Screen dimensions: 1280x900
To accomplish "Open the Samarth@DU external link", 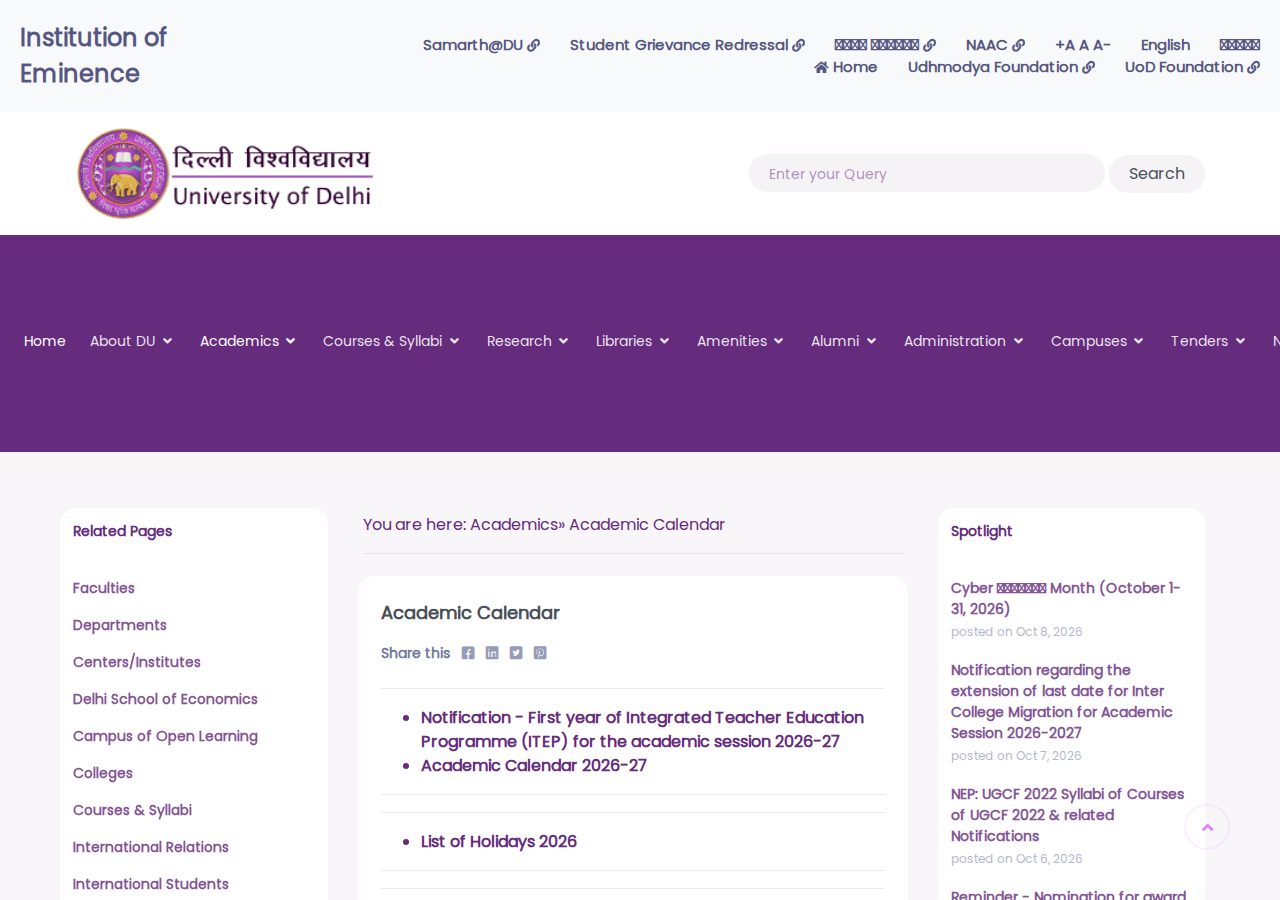I will click(481, 45).
